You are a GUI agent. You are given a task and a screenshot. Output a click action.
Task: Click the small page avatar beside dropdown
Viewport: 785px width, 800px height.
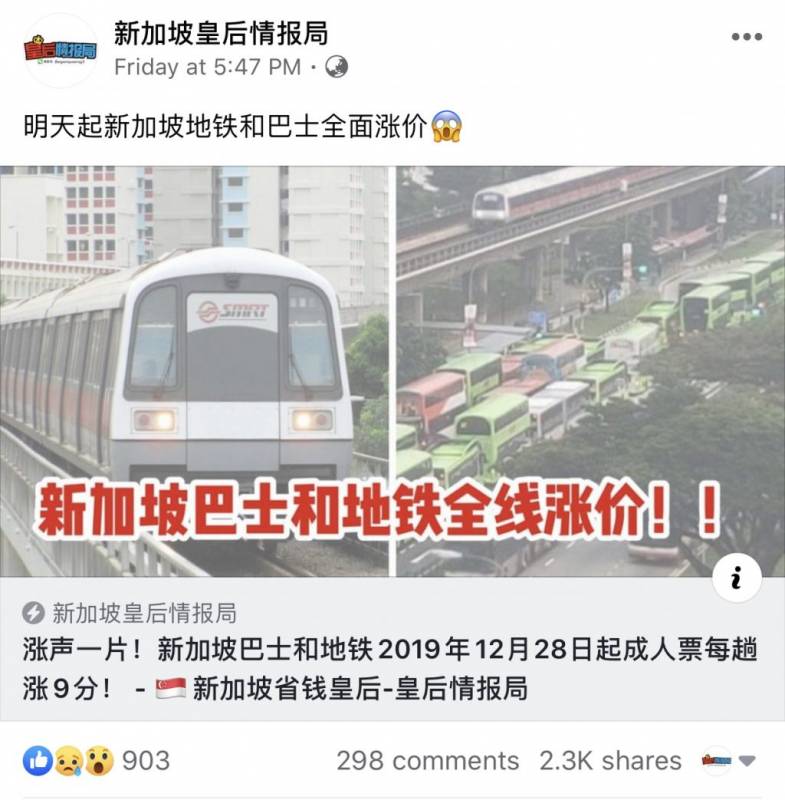click(716, 761)
